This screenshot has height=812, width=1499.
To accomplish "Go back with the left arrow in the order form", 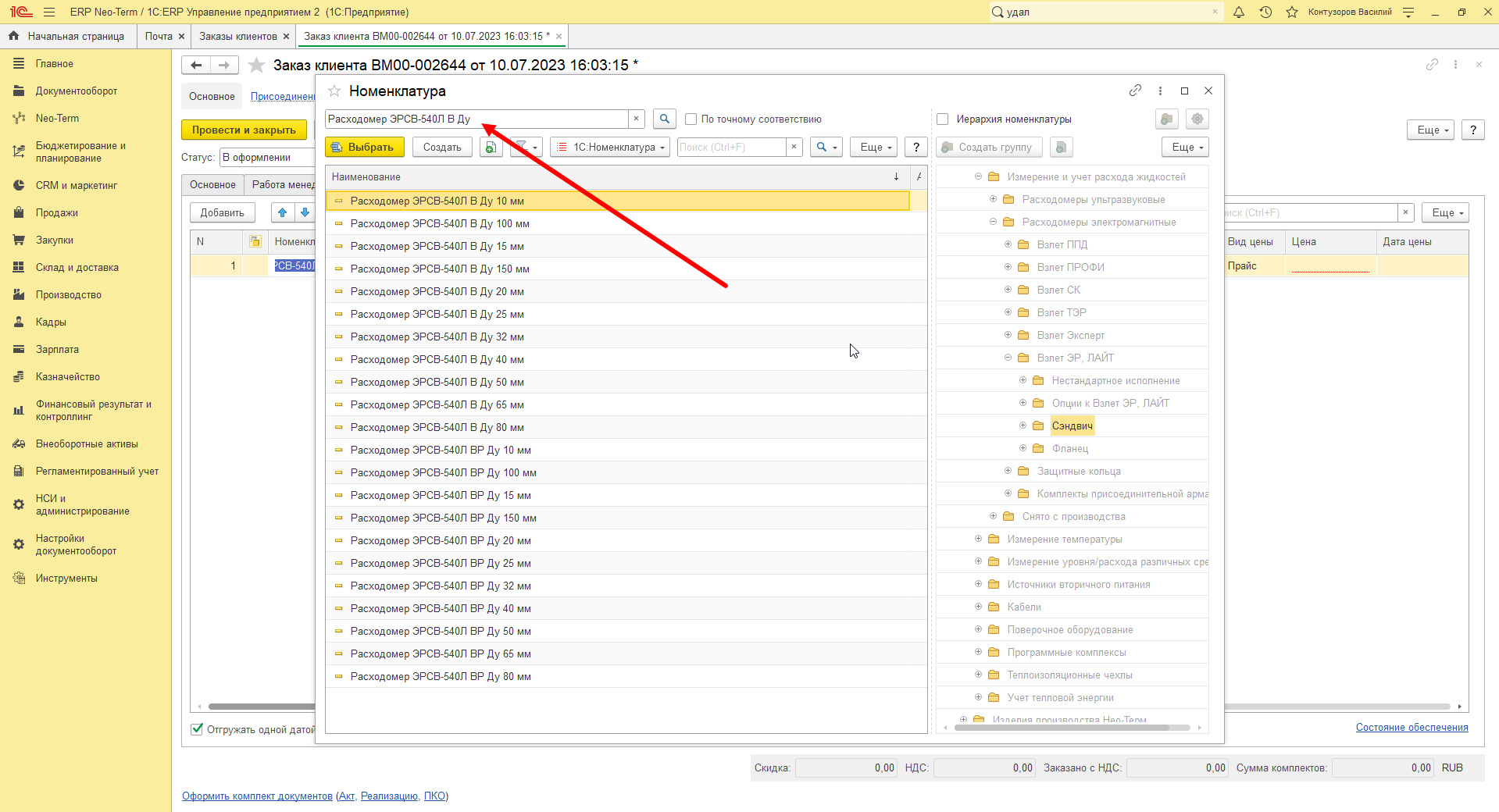I will point(196,65).
